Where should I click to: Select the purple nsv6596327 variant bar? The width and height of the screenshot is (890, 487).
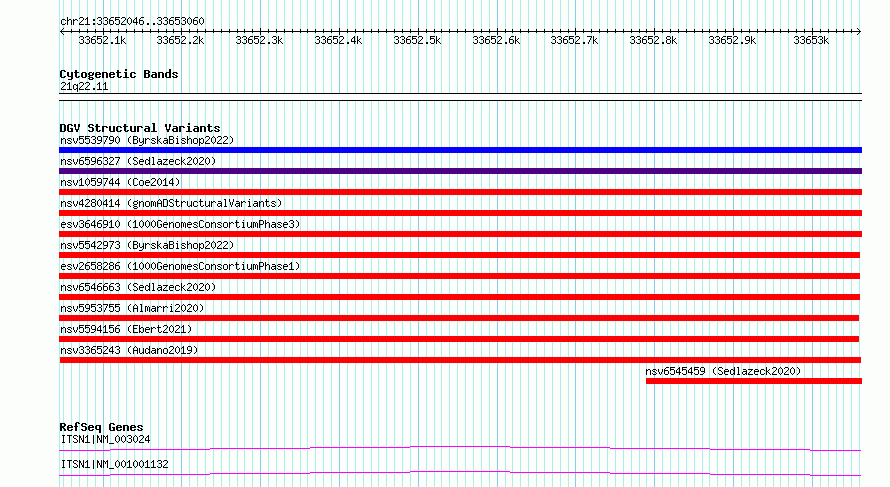pyautogui.click(x=460, y=171)
